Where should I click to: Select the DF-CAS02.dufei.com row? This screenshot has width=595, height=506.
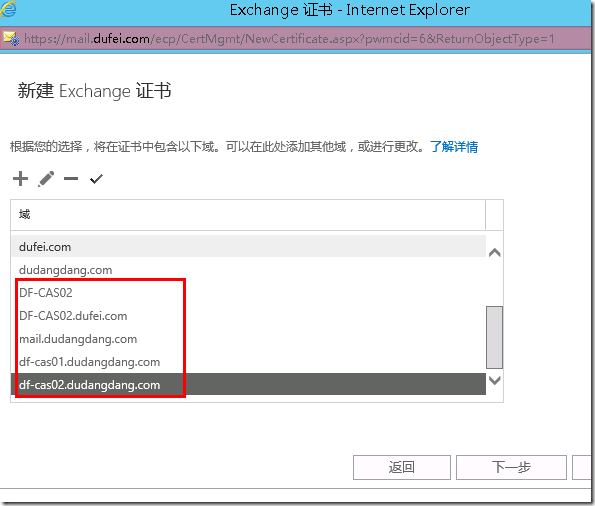248,316
